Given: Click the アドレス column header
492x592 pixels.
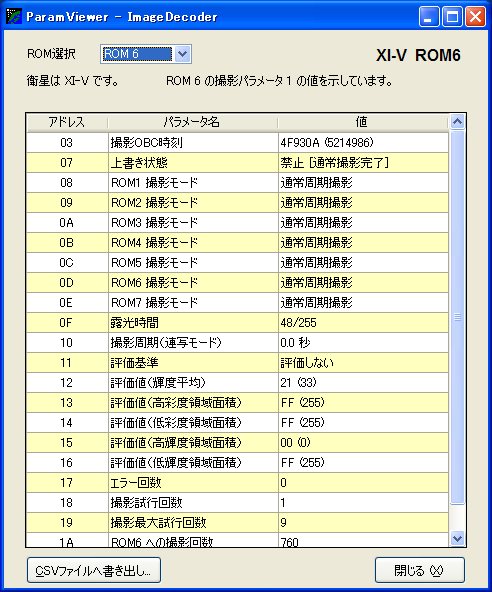Looking at the screenshot, I should [67, 122].
